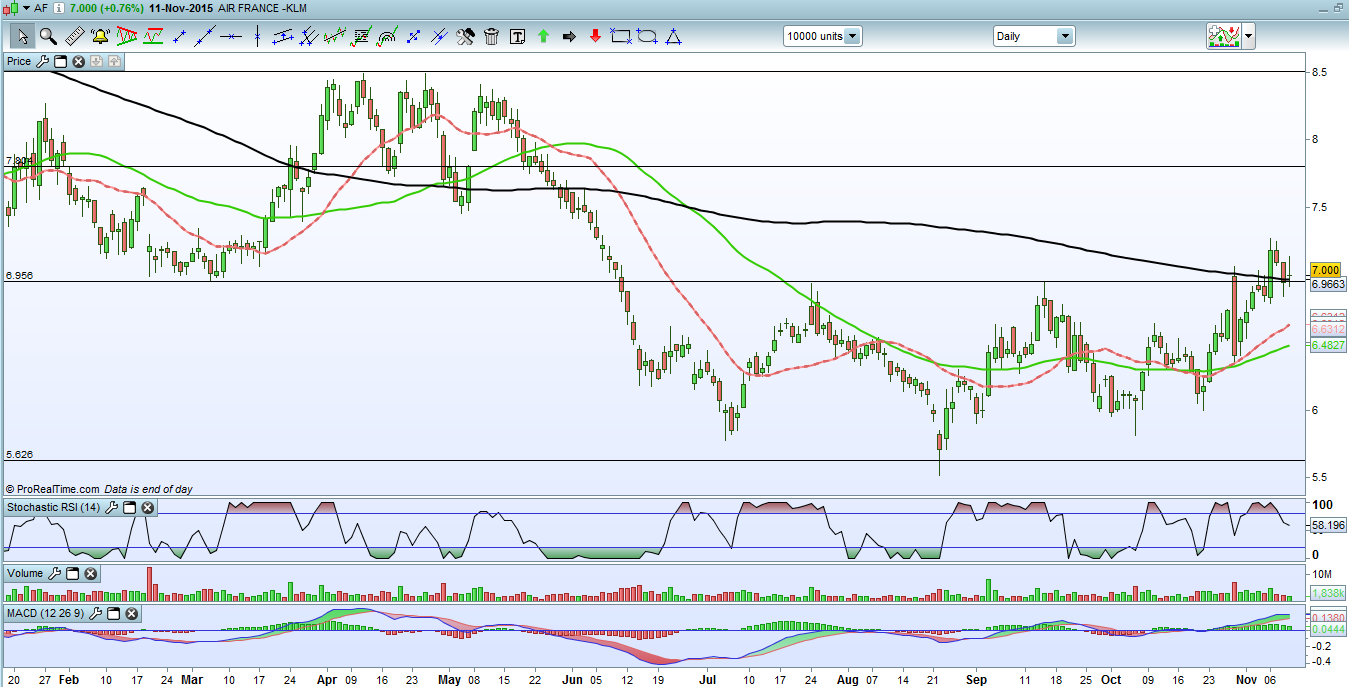Select the regression channel tool
This screenshot has height=687, width=1349.
point(335,37)
